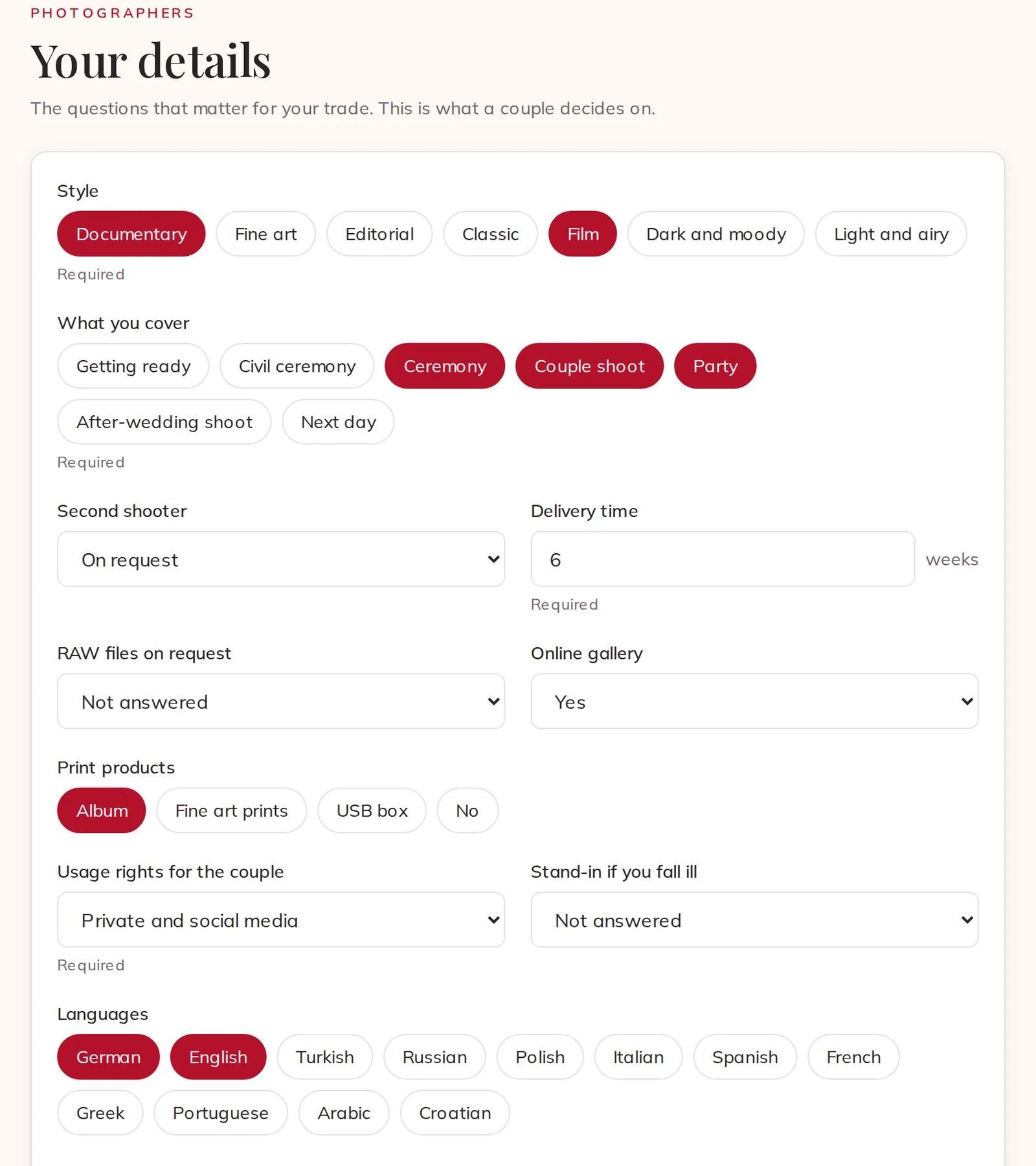Add Turkish as a language
Viewport: 1036px width, 1166px height.
(325, 1057)
